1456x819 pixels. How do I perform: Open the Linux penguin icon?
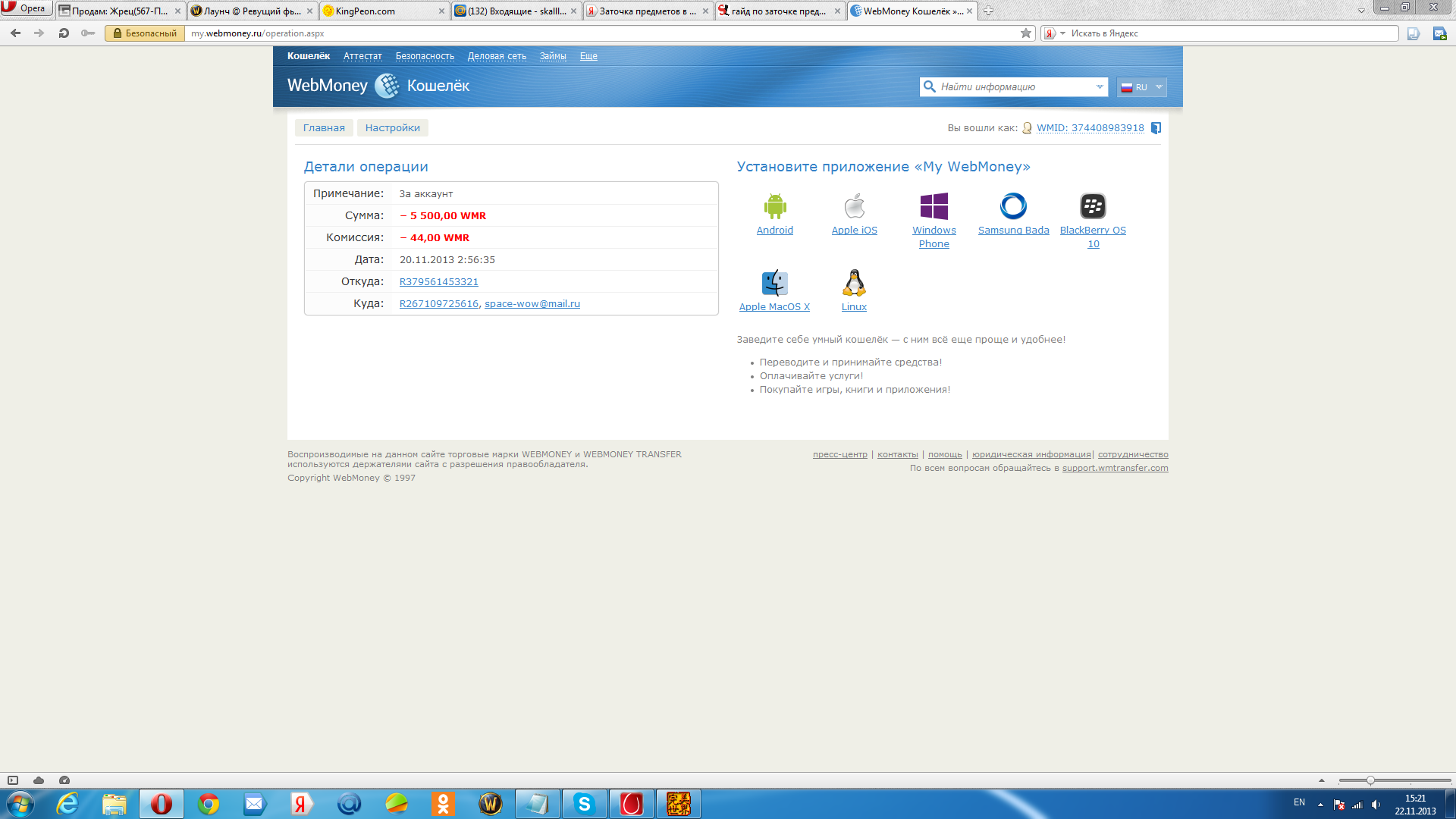point(854,283)
